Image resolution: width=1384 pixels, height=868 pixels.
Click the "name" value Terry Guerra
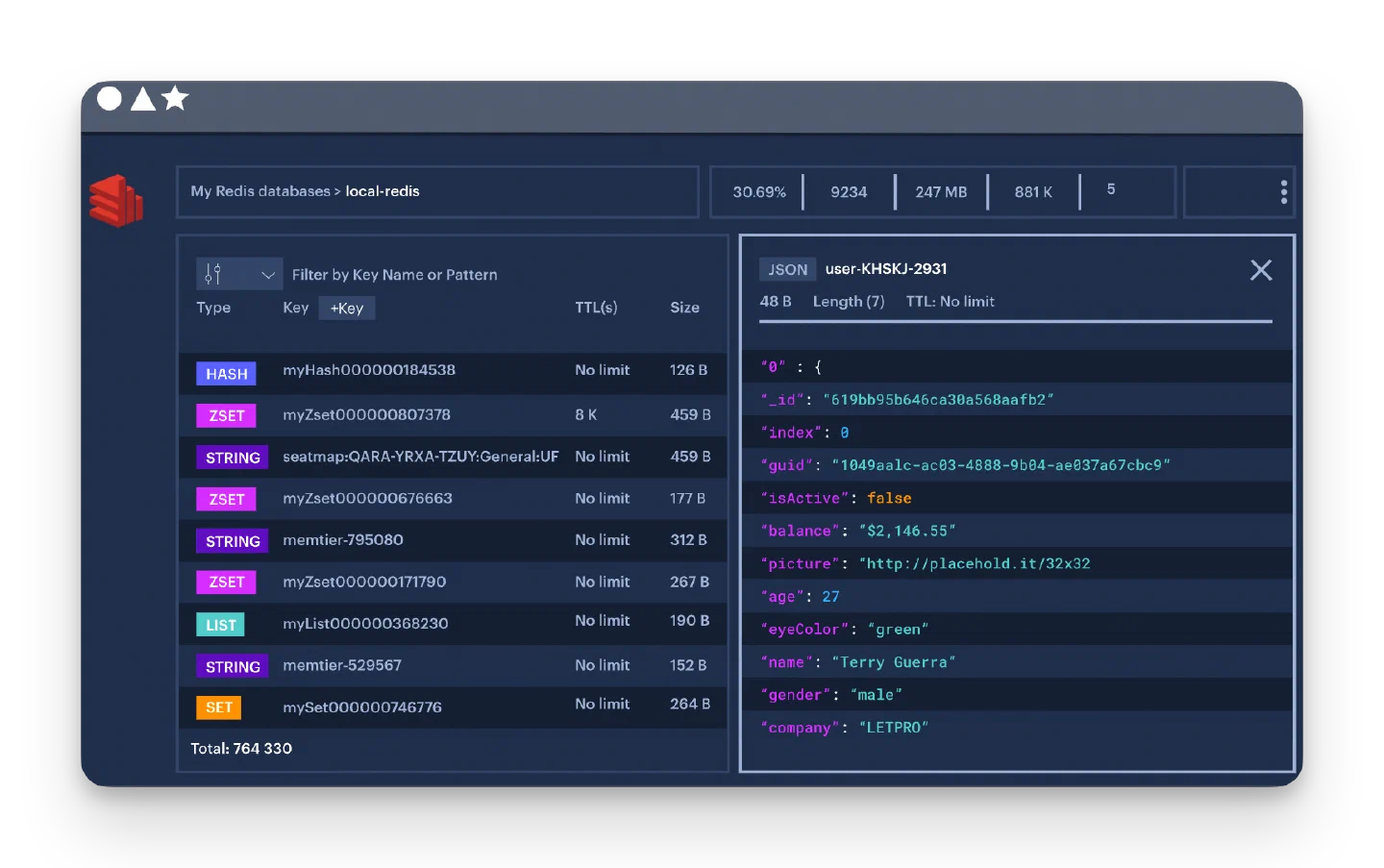(x=893, y=662)
